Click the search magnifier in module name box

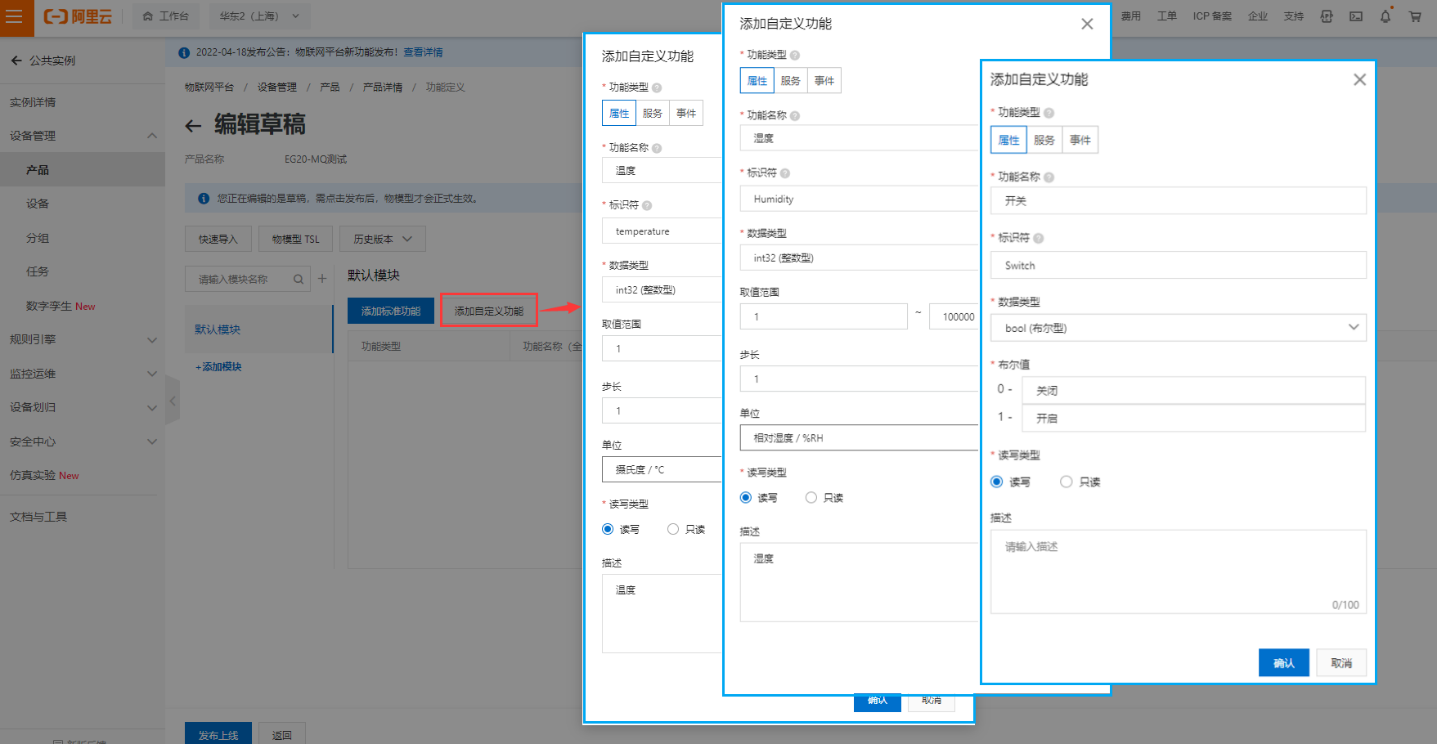click(298, 279)
